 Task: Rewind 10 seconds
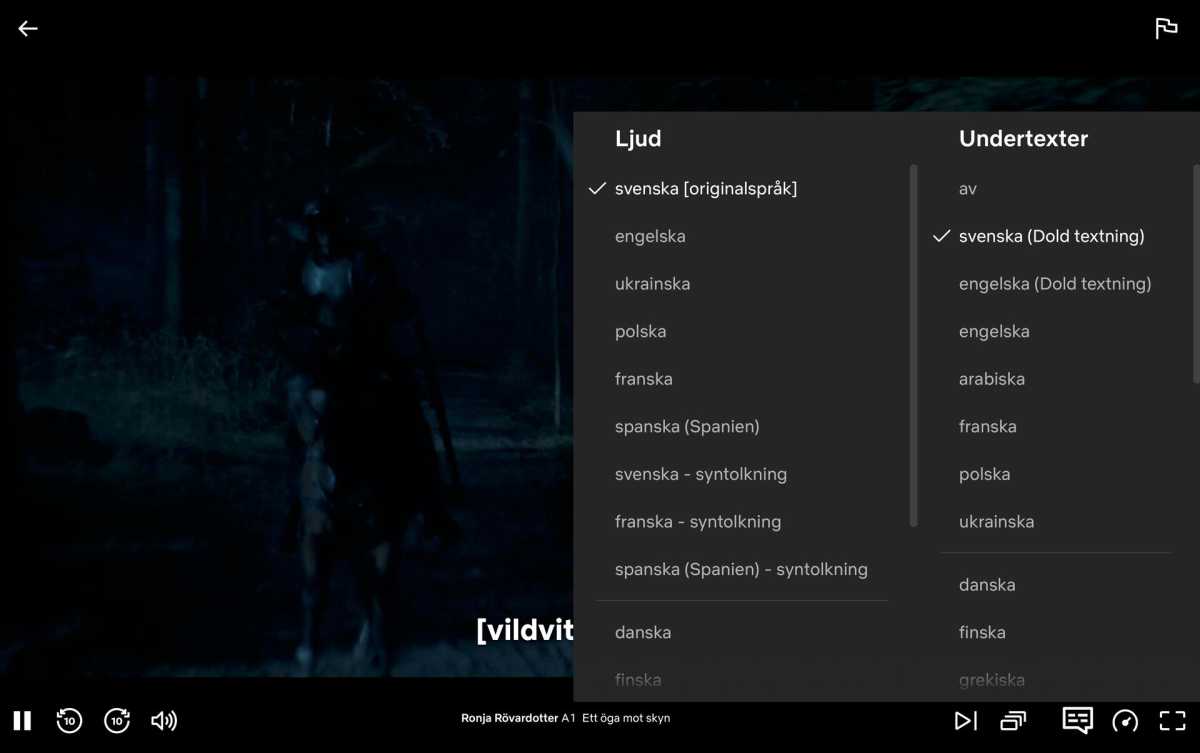coord(69,720)
